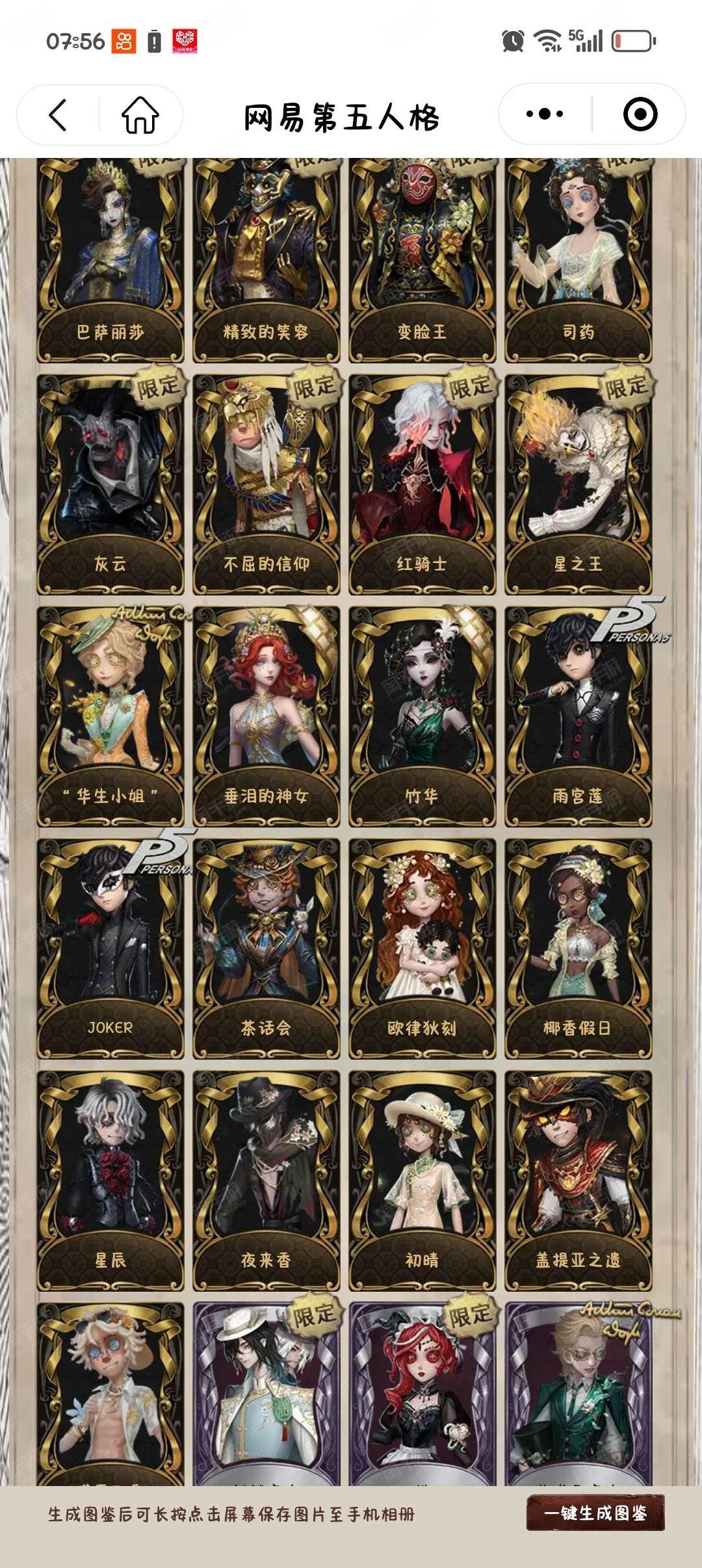Viewport: 702px width, 1568px height.
Task: Tap the 垂泪的神女 card
Action: point(266,716)
